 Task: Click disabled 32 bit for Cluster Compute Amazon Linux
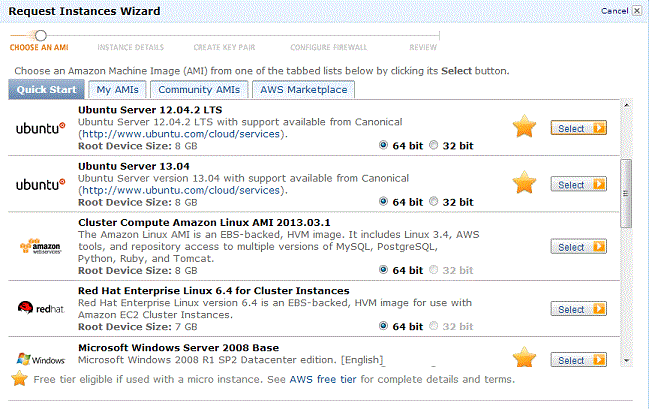tap(433, 269)
